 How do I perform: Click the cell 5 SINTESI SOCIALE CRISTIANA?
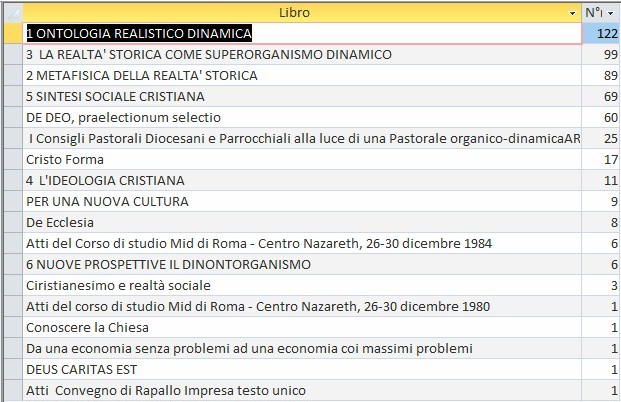coord(302,96)
